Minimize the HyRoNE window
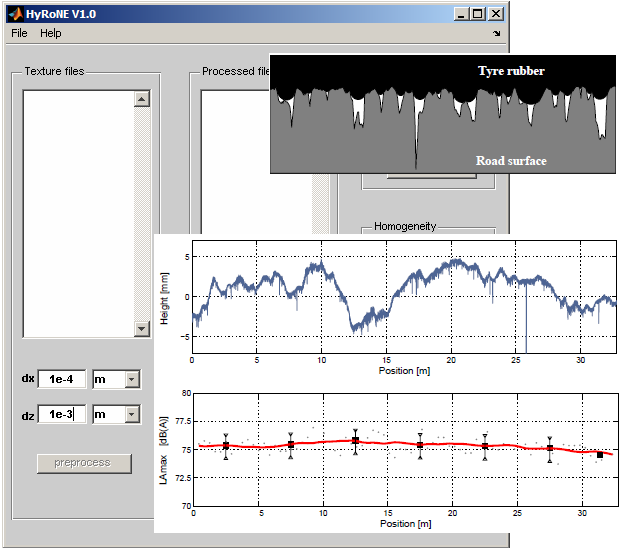The height and width of the screenshot is (550, 620). click(x=461, y=14)
